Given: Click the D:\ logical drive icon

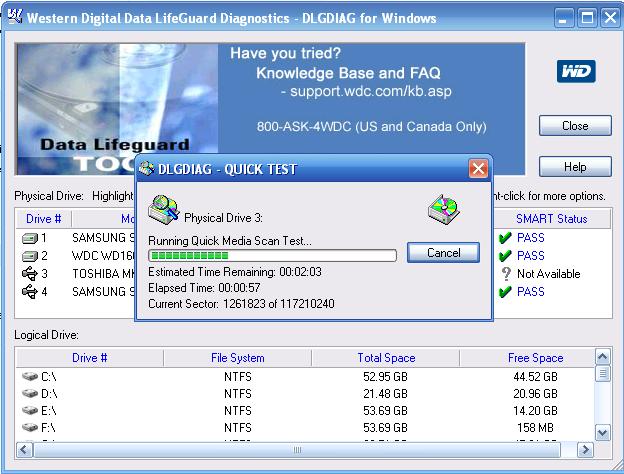Looking at the screenshot, I should coord(30,393).
